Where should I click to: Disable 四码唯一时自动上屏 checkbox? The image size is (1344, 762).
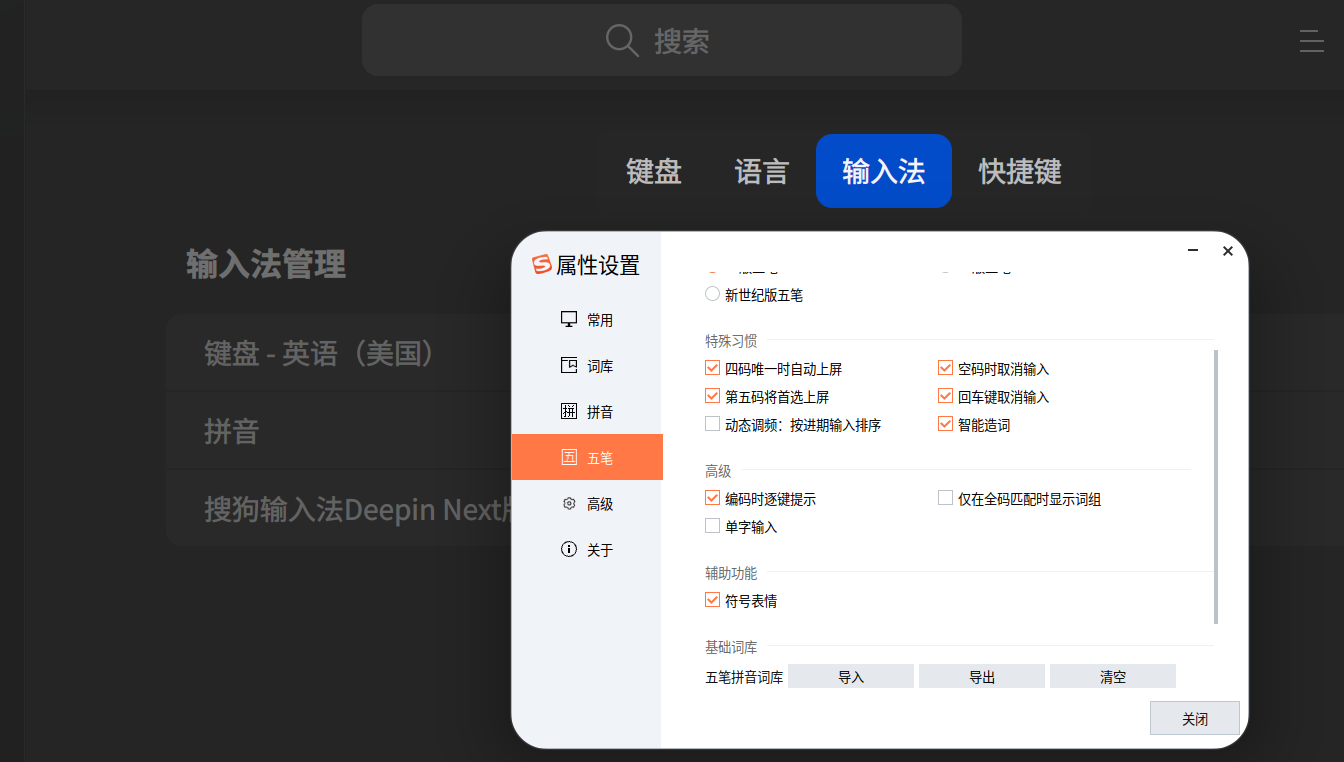click(x=712, y=369)
